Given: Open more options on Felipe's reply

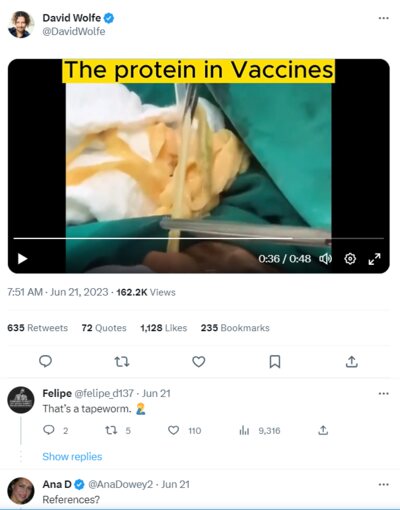Looking at the screenshot, I should point(384,394).
